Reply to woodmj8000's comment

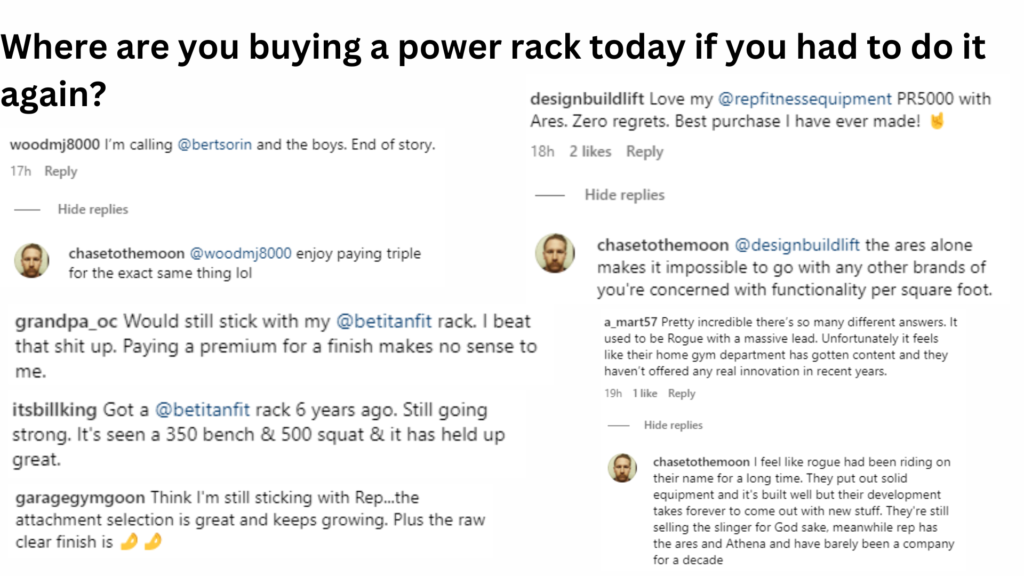[x=61, y=171]
